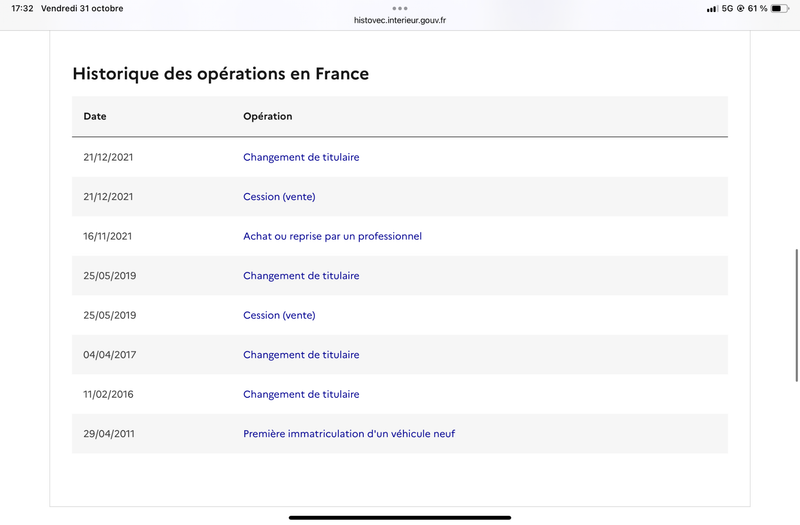The height and width of the screenshot is (525, 800).
Task: Open Changement de titulaire dated 25/05/2019
Action: click(x=301, y=276)
